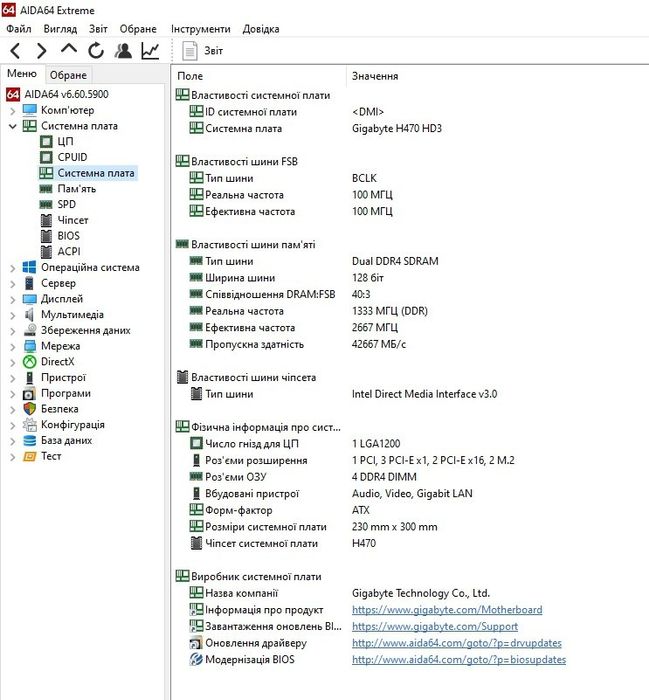Click the Безпека shield icon
649x700 pixels.
[29, 408]
